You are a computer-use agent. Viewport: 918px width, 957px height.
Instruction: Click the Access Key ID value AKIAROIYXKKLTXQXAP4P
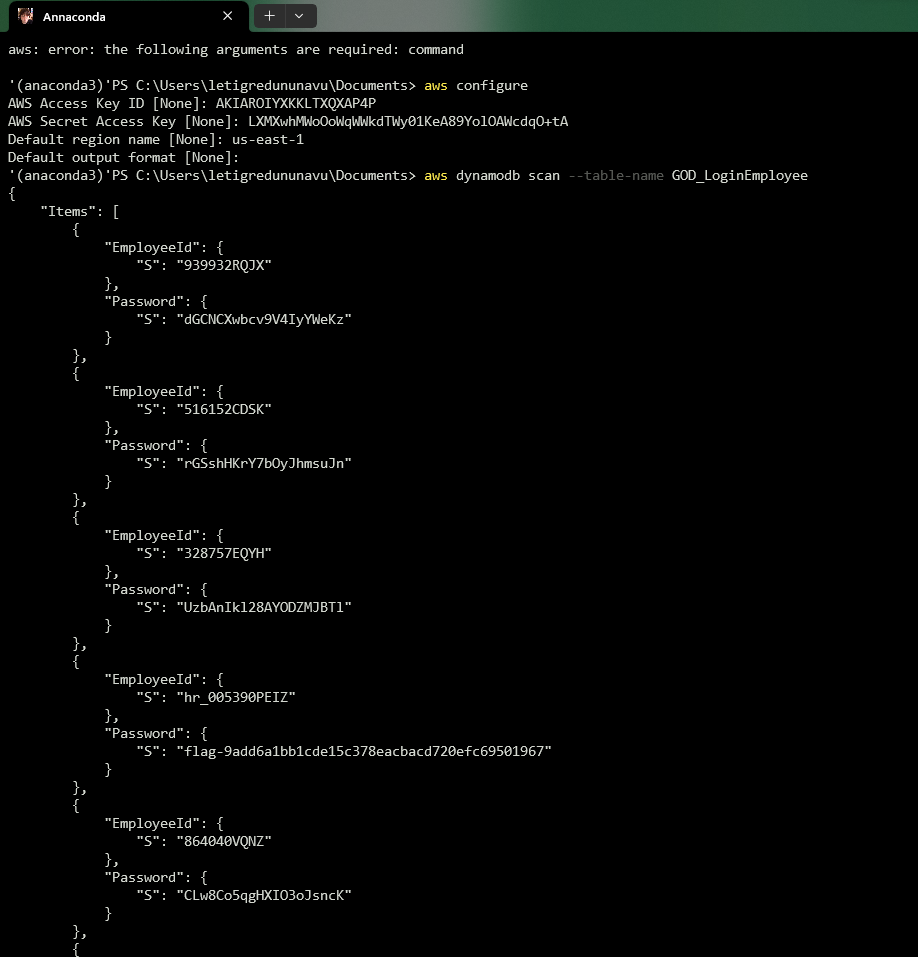click(x=295, y=103)
